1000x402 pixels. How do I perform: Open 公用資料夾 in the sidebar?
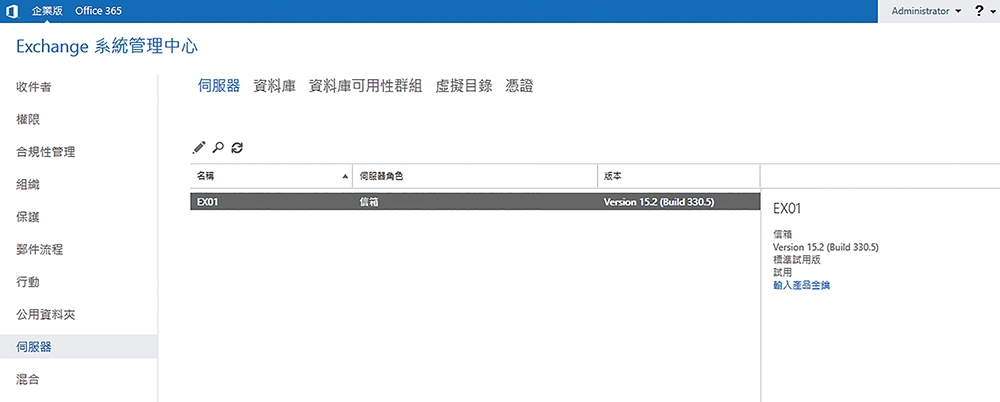click(45, 315)
